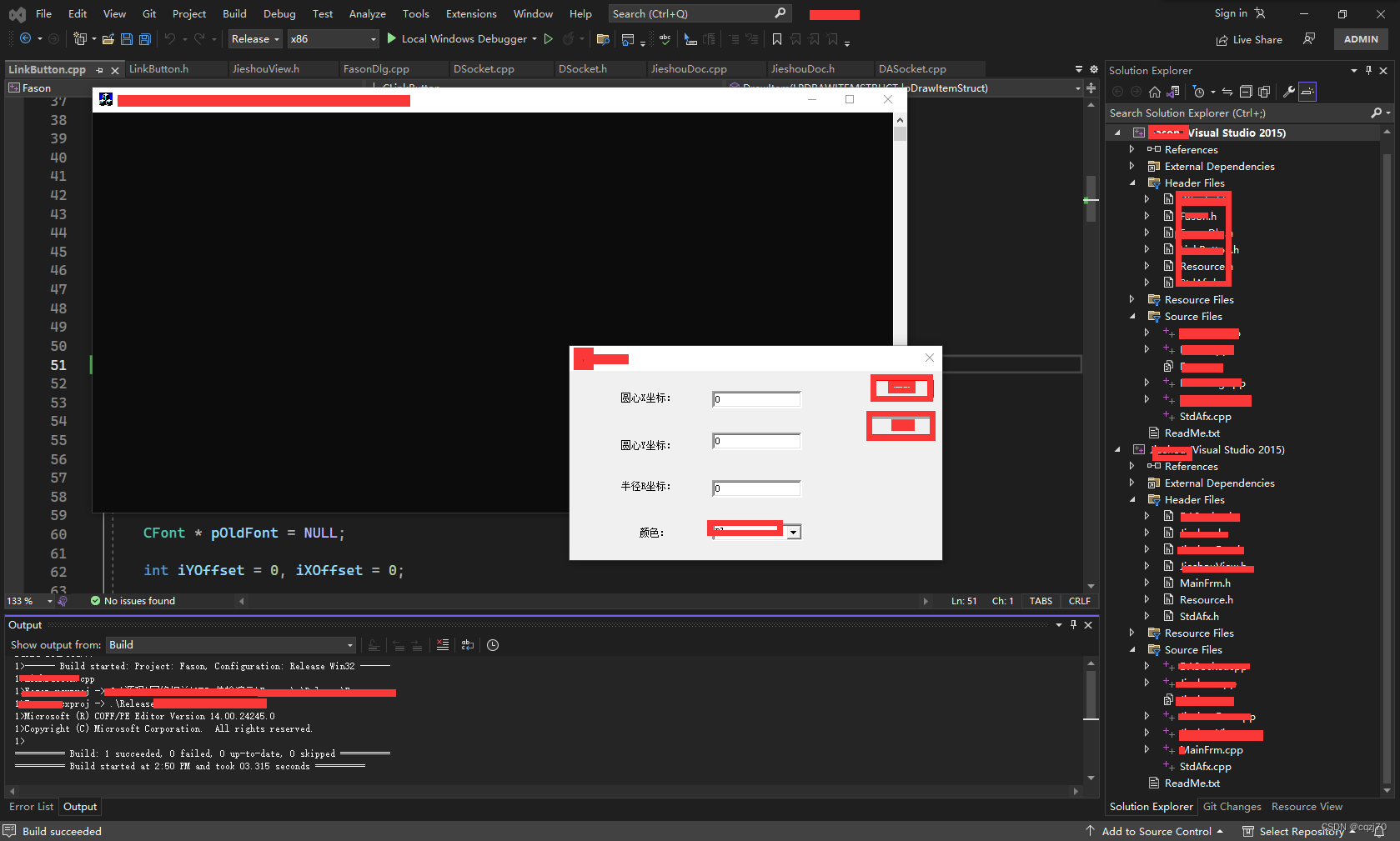Click Clear All icon in Output panel
Image resolution: width=1400 pixels, height=841 pixels.
443,644
